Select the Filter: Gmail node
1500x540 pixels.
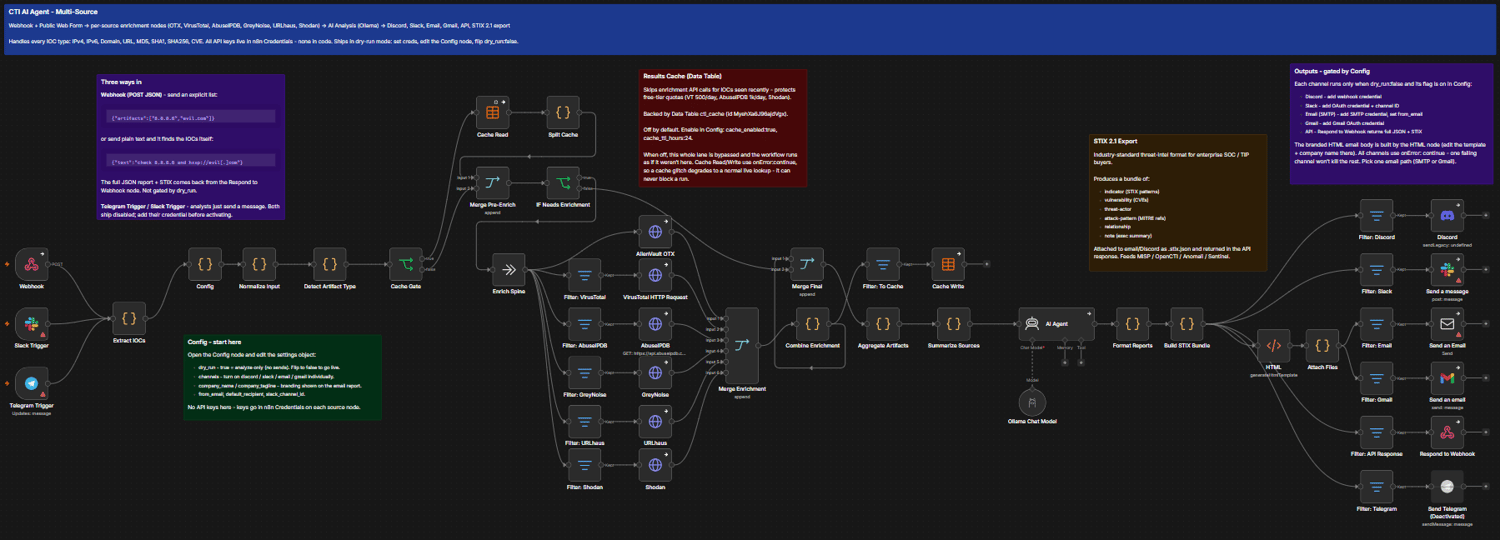[1376, 378]
